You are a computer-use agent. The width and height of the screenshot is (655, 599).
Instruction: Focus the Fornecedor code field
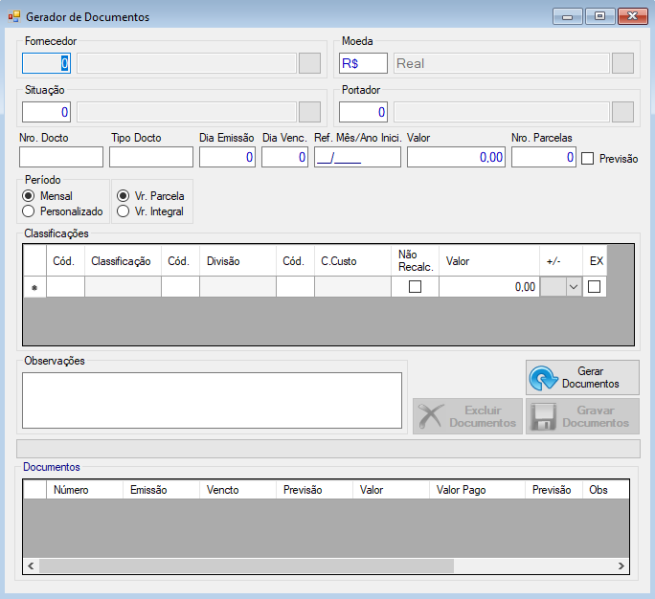pyautogui.click(x=46, y=63)
